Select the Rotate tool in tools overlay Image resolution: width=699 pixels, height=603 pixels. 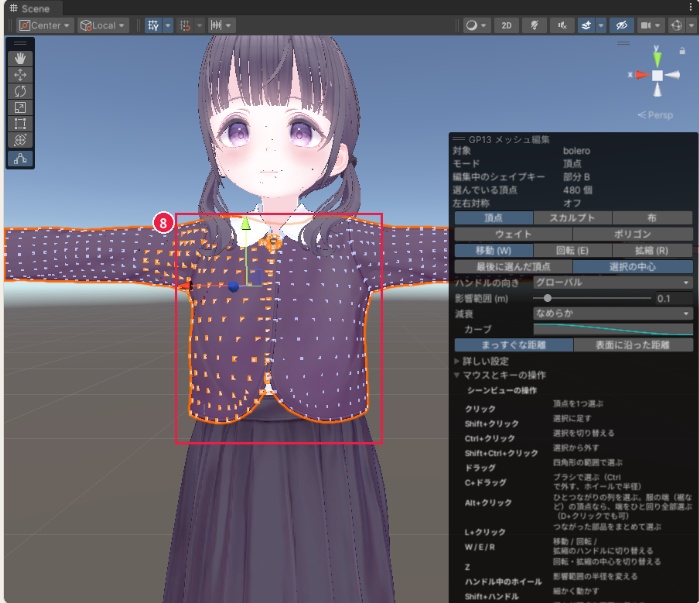pyautogui.click(x=20, y=91)
